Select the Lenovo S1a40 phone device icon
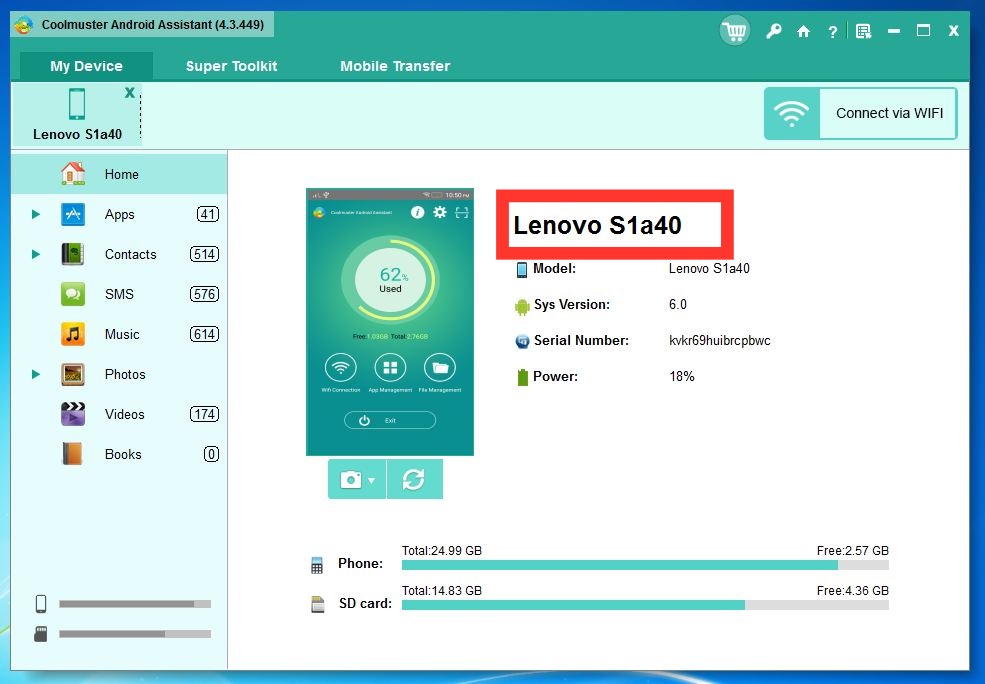 (77, 104)
